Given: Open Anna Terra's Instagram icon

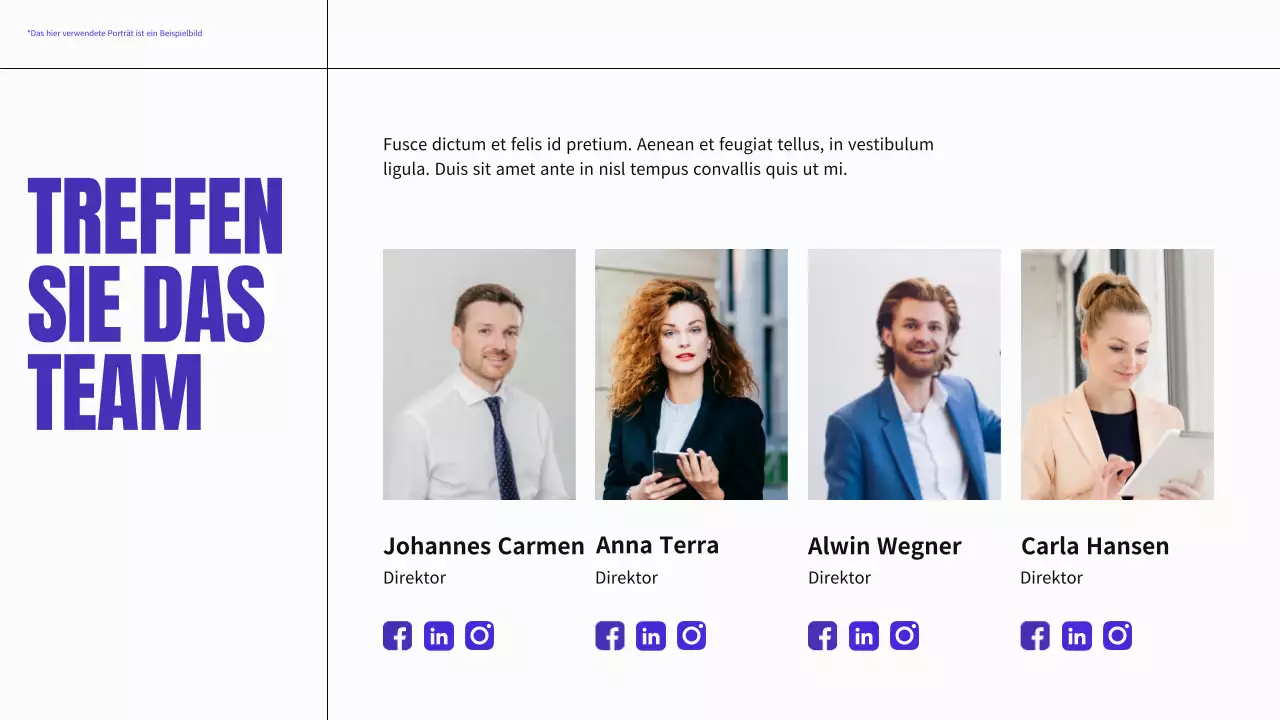Looking at the screenshot, I should (691, 636).
